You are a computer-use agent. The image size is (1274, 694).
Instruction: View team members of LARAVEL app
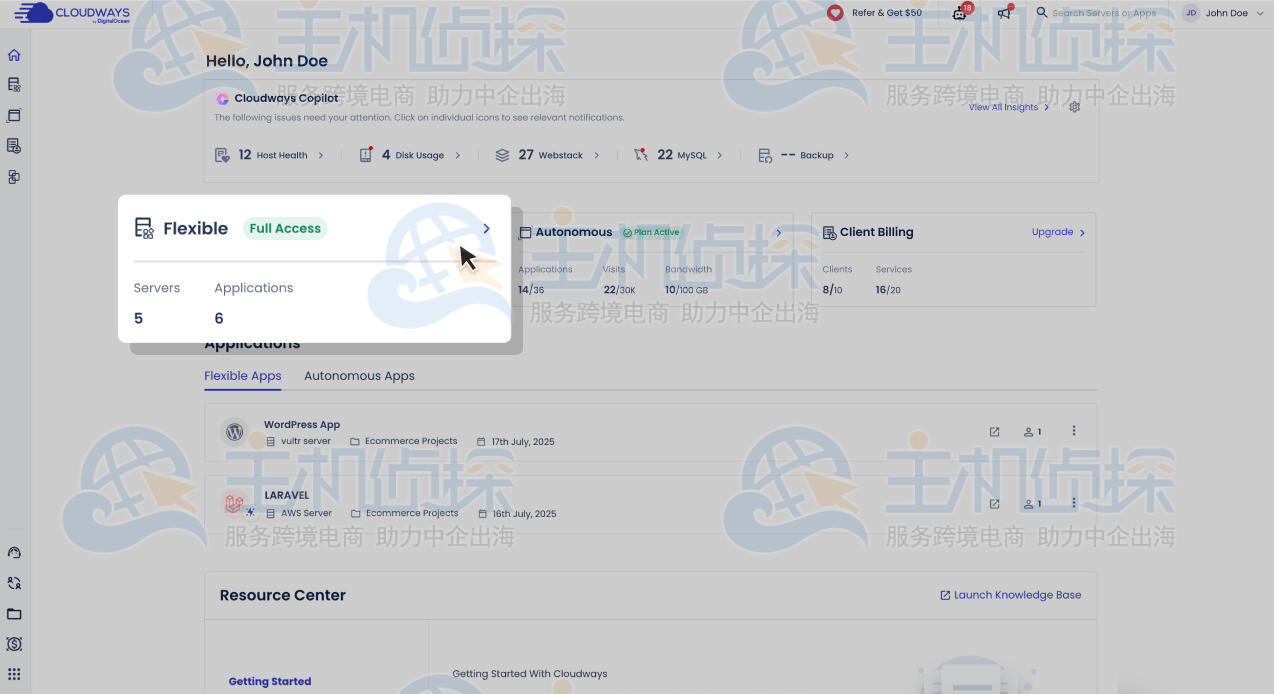[x=1032, y=504]
